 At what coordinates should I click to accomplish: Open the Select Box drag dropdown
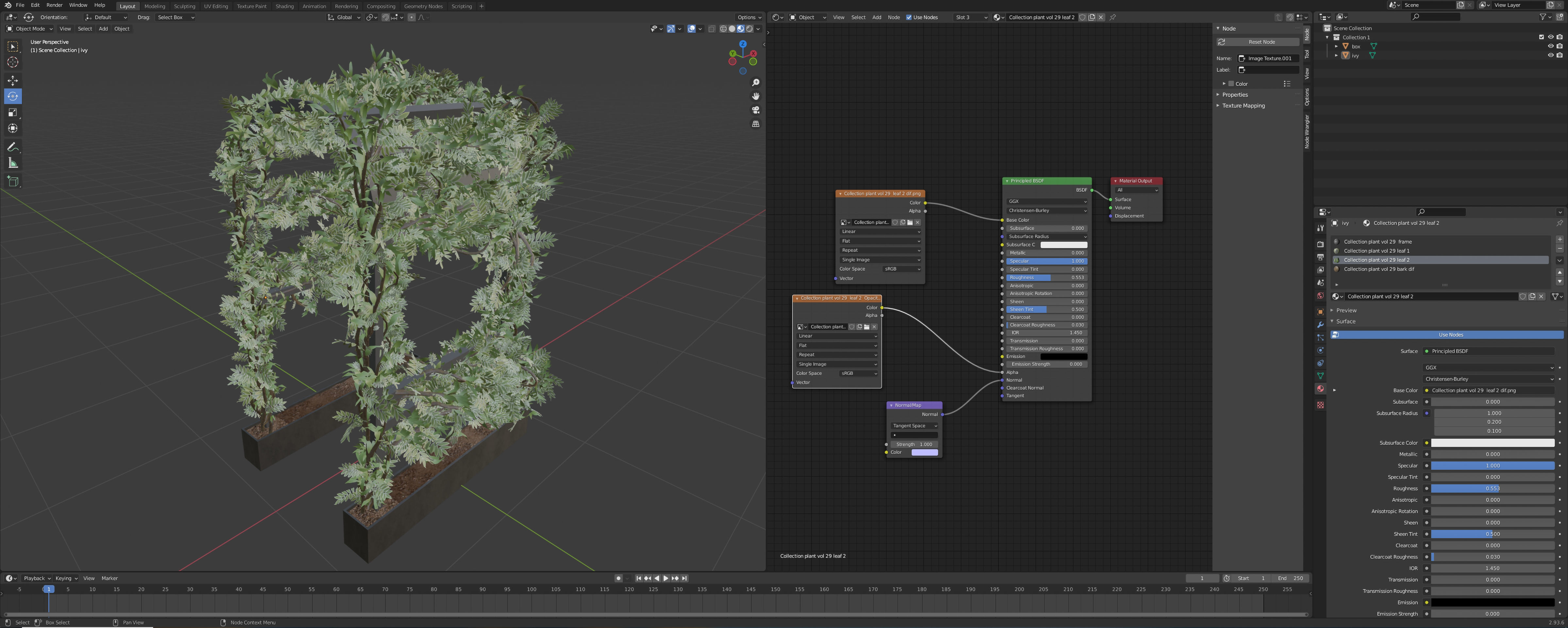click(x=175, y=18)
